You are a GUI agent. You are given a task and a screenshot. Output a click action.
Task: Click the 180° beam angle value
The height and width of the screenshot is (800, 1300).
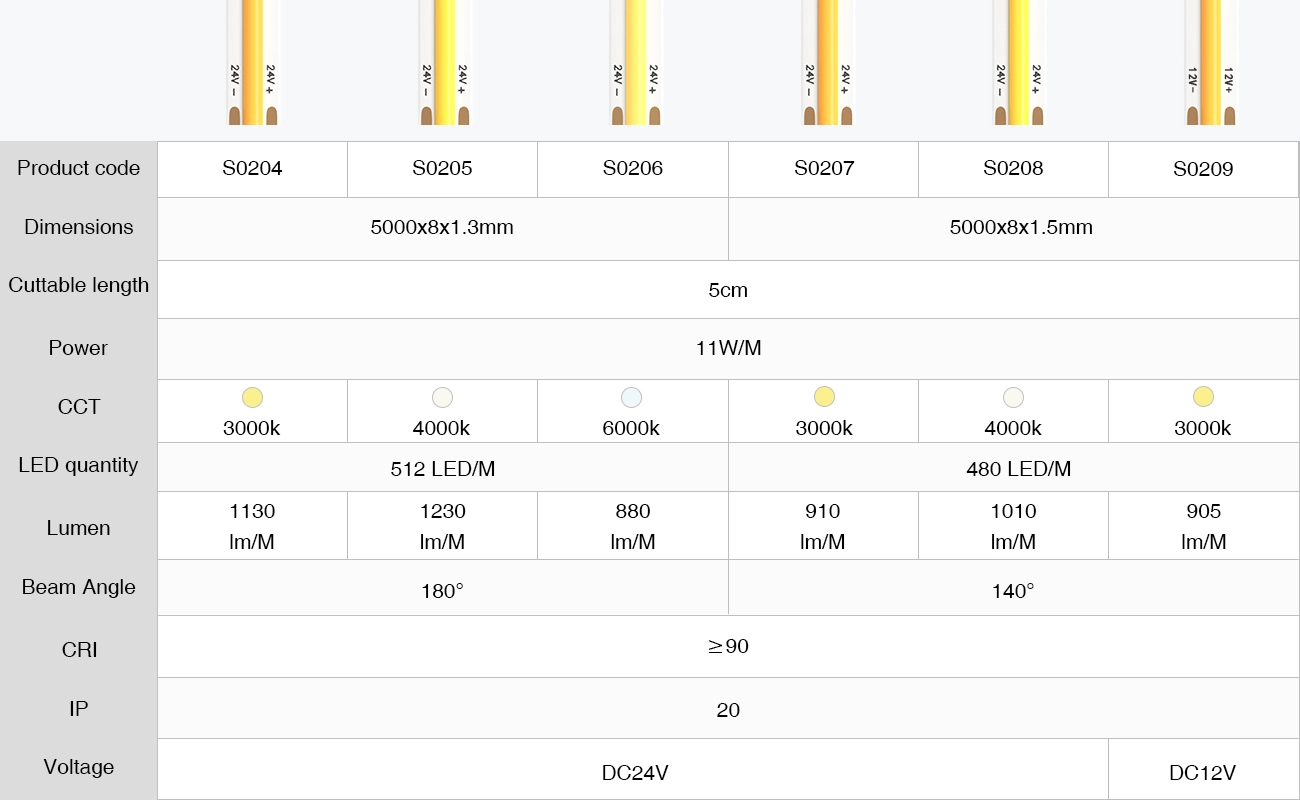442,591
